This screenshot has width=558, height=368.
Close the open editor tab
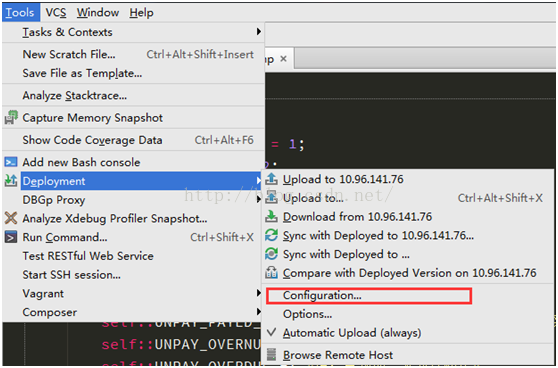(283, 59)
